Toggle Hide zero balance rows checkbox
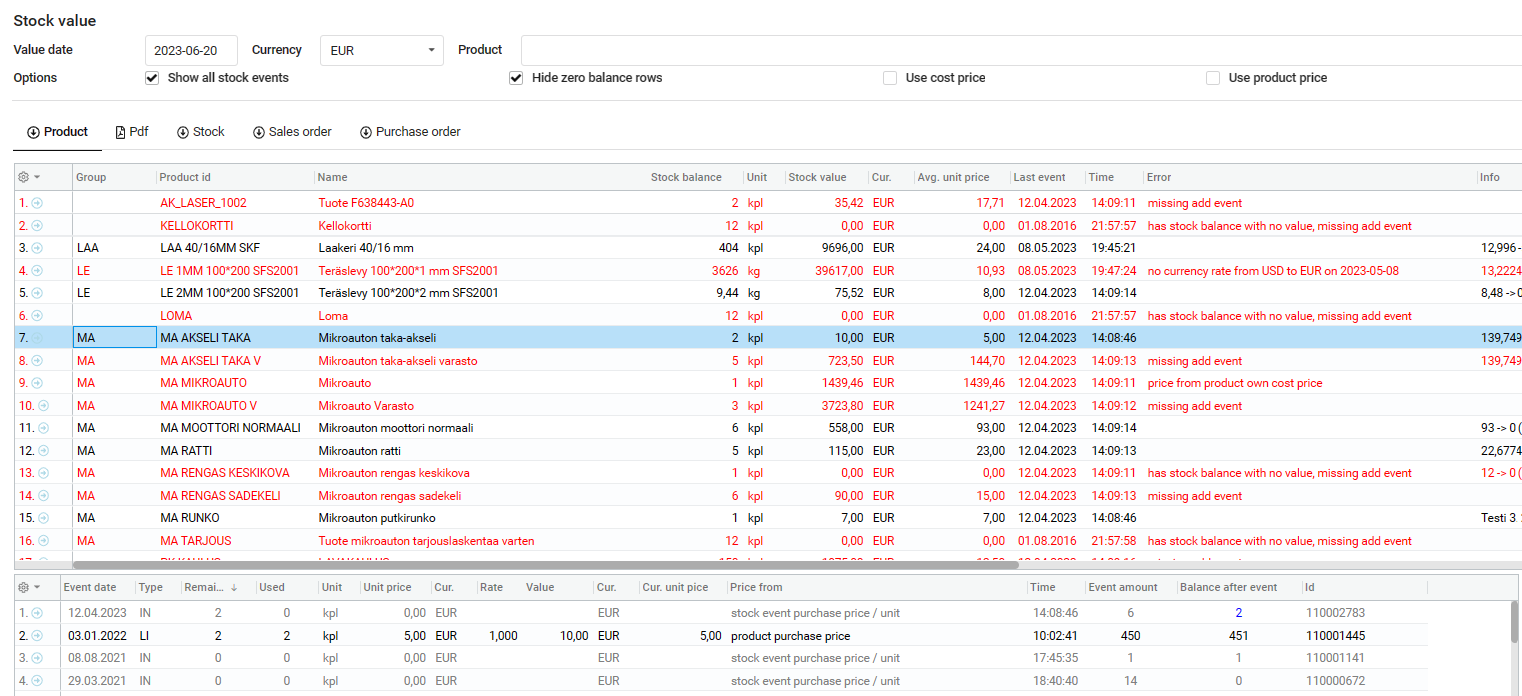Viewport: 1522px width, 696px height. point(516,78)
